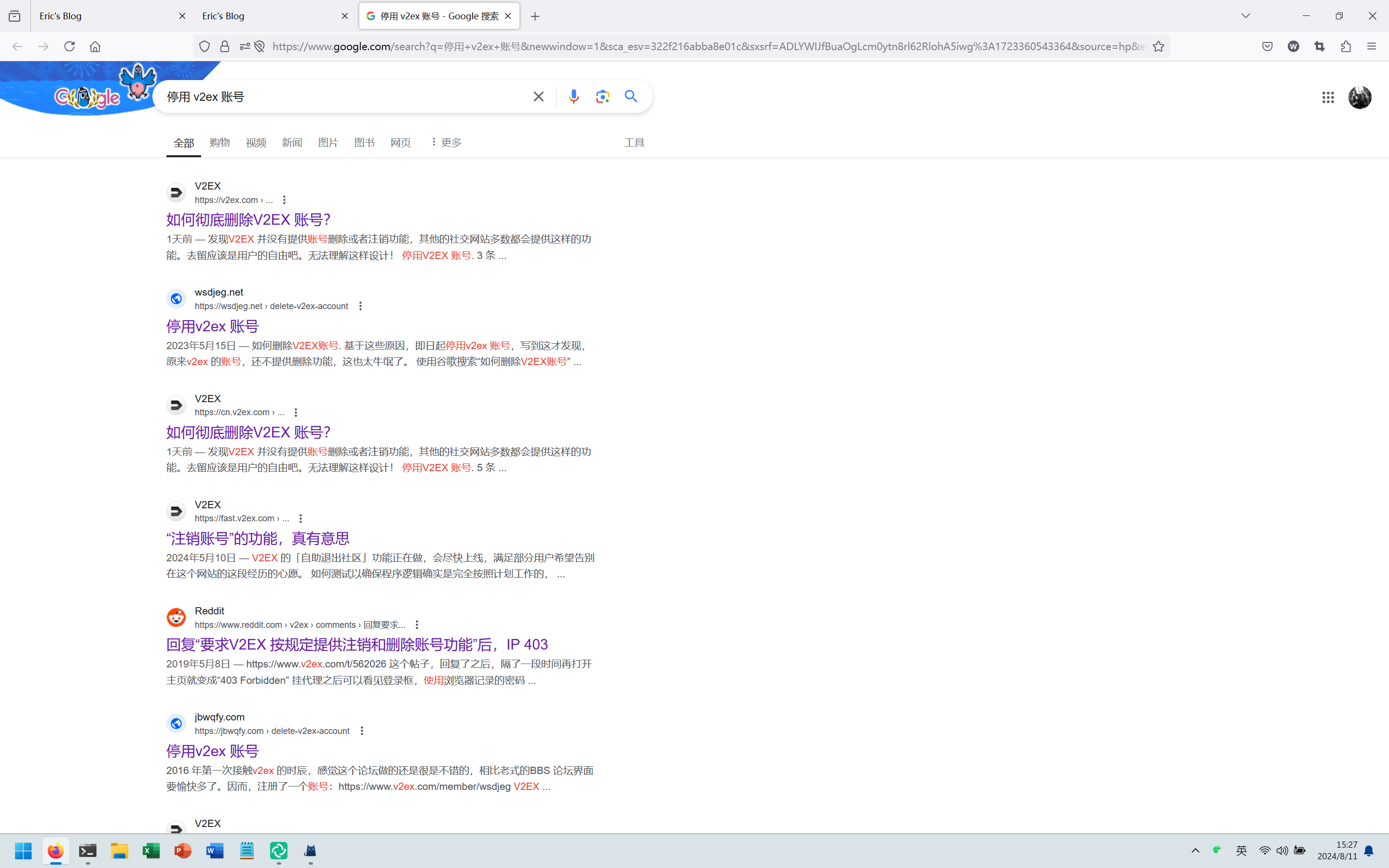The width and height of the screenshot is (1389, 868).
Task: Reload the page with the refresh icon
Action: [x=69, y=46]
